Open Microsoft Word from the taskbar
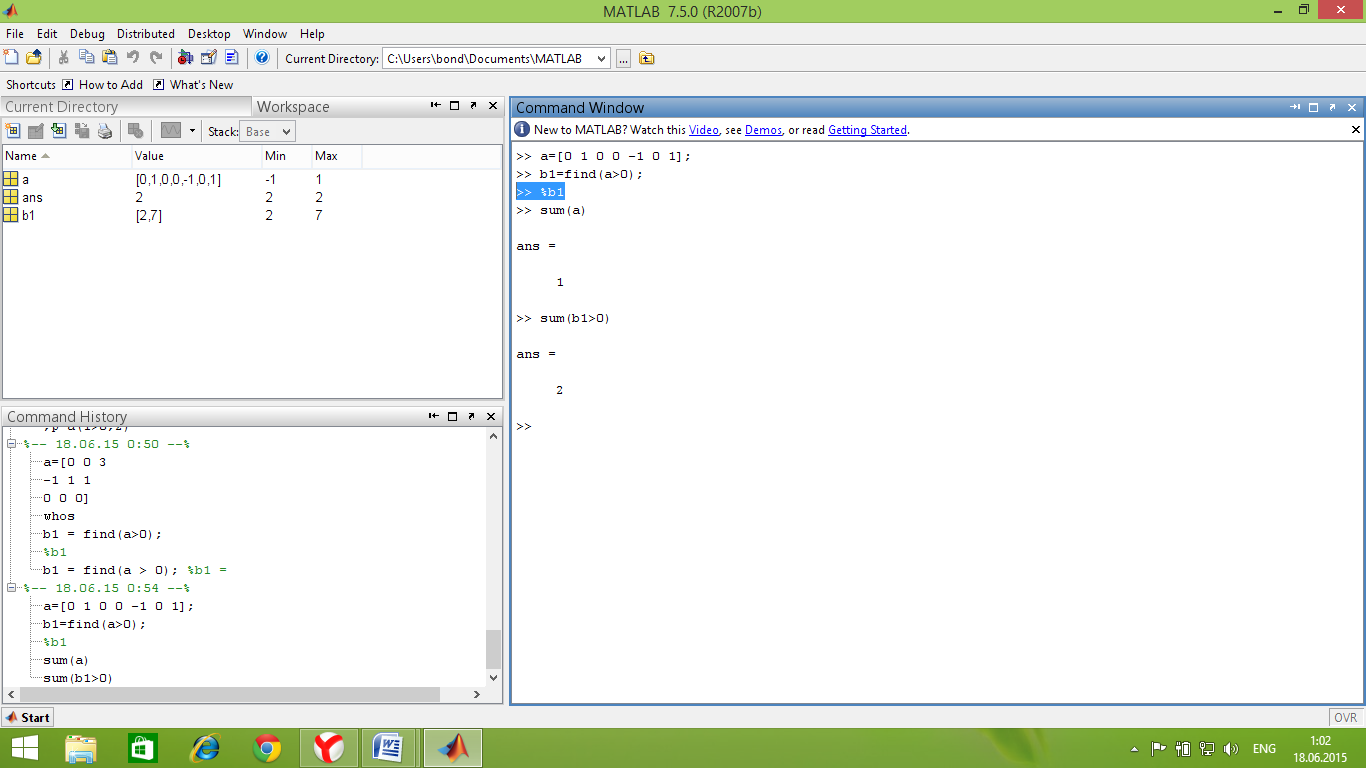 [388, 748]
